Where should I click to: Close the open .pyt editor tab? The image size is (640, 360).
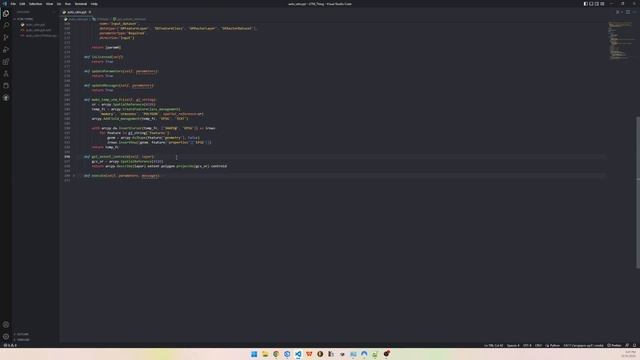(90, 12)
